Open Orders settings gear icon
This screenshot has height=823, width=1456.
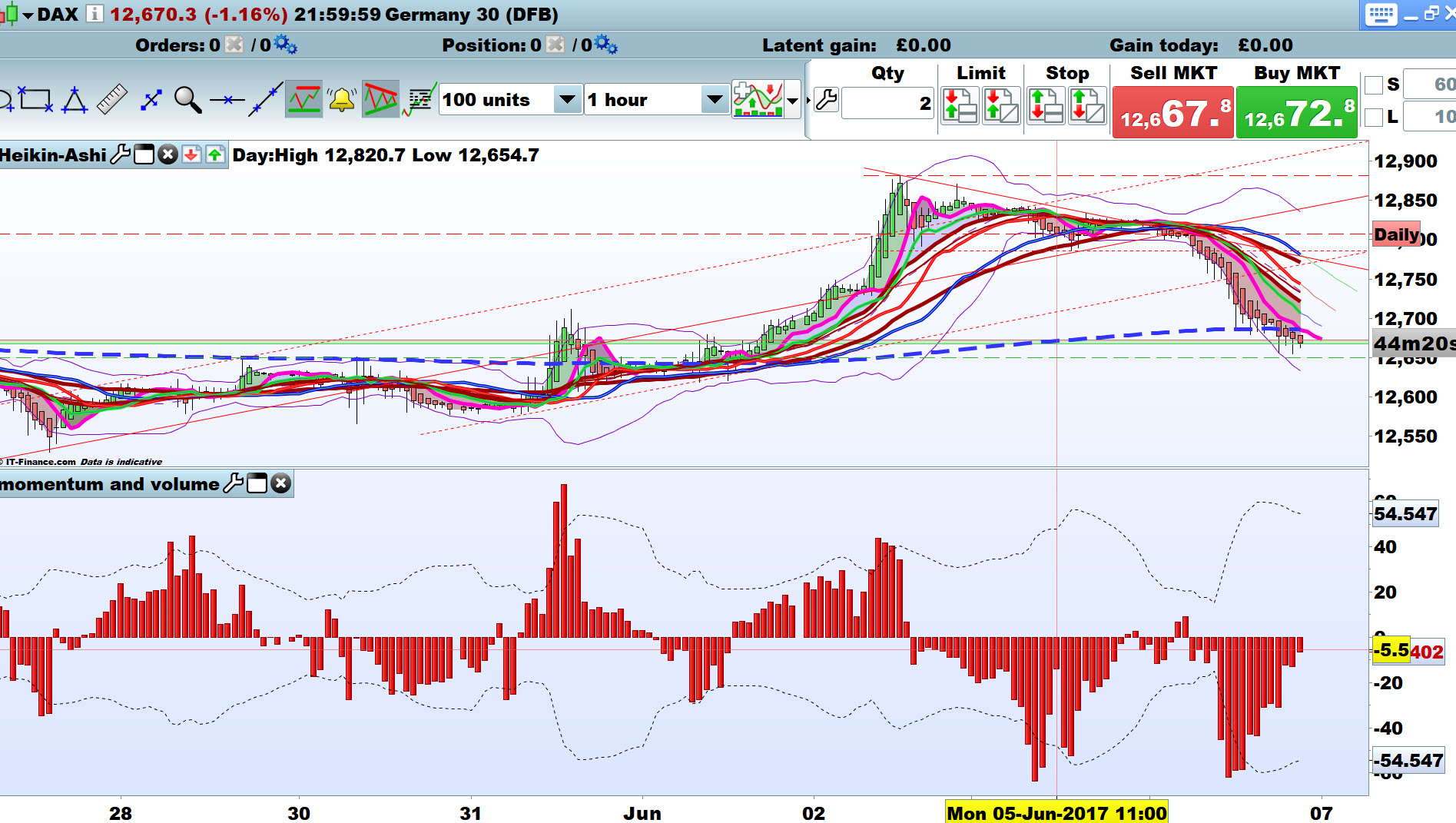pyautogui.click(x=286, y=45)
